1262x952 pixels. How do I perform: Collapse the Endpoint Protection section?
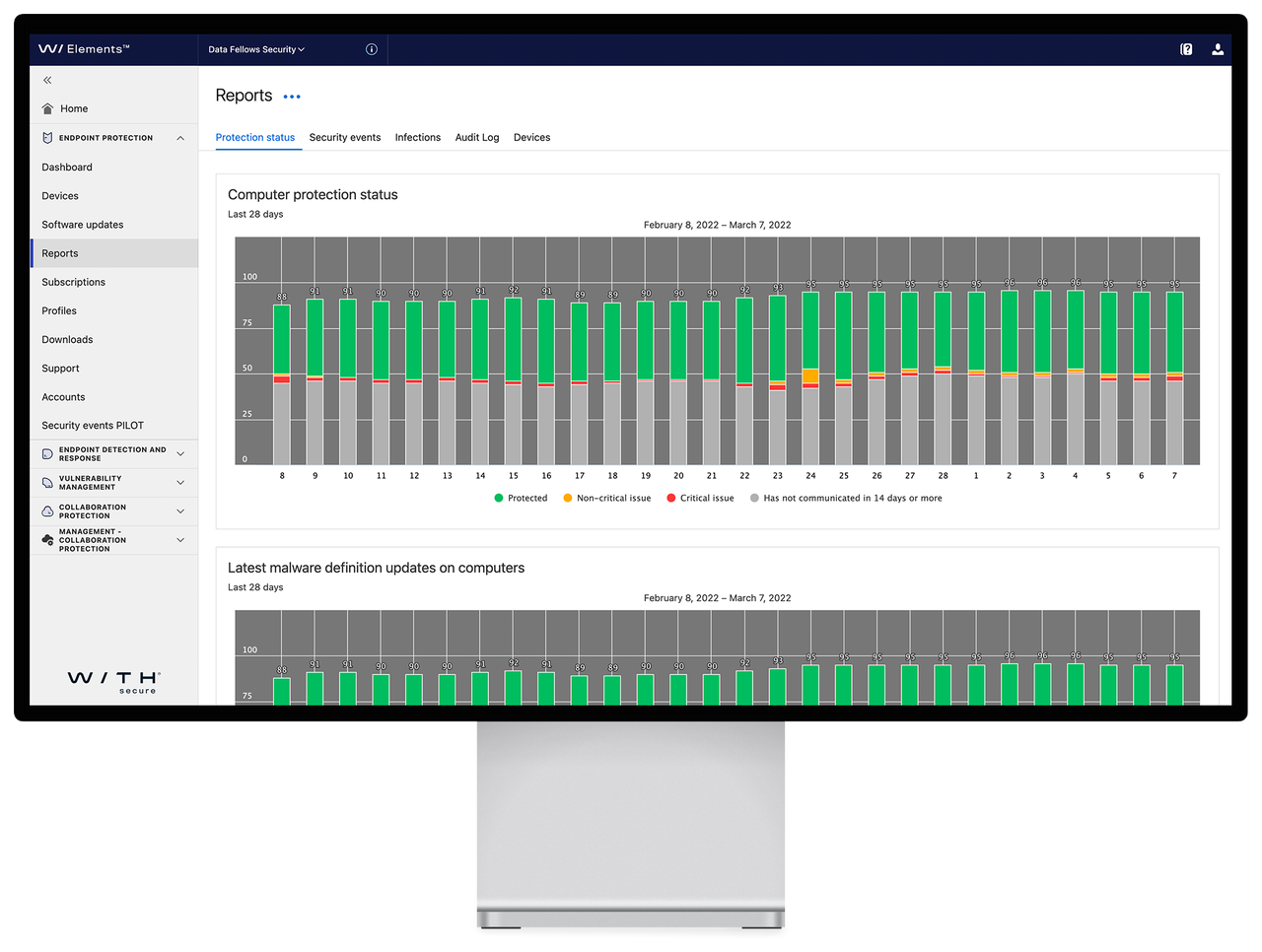point(179,137)
